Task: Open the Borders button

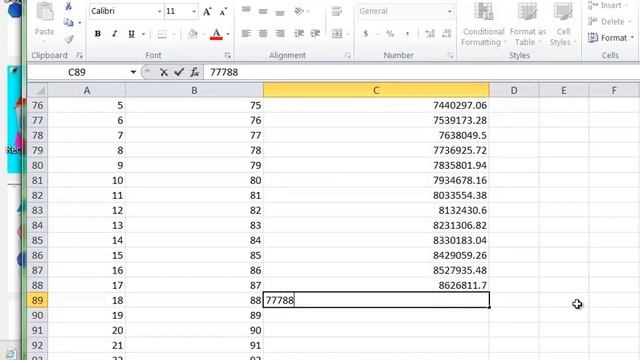Action: click(162, 34)
